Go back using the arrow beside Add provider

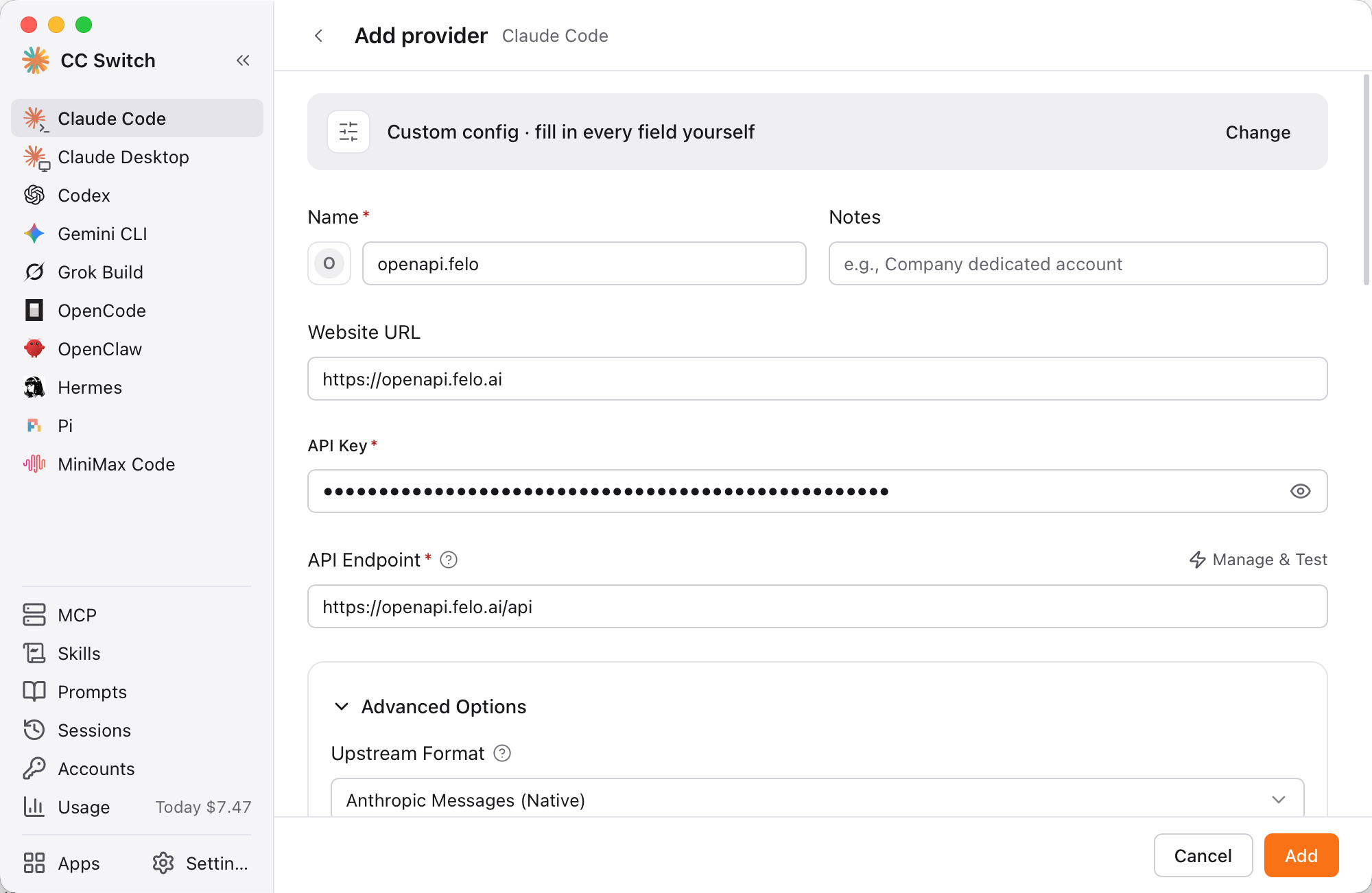(x=318, y=36)
